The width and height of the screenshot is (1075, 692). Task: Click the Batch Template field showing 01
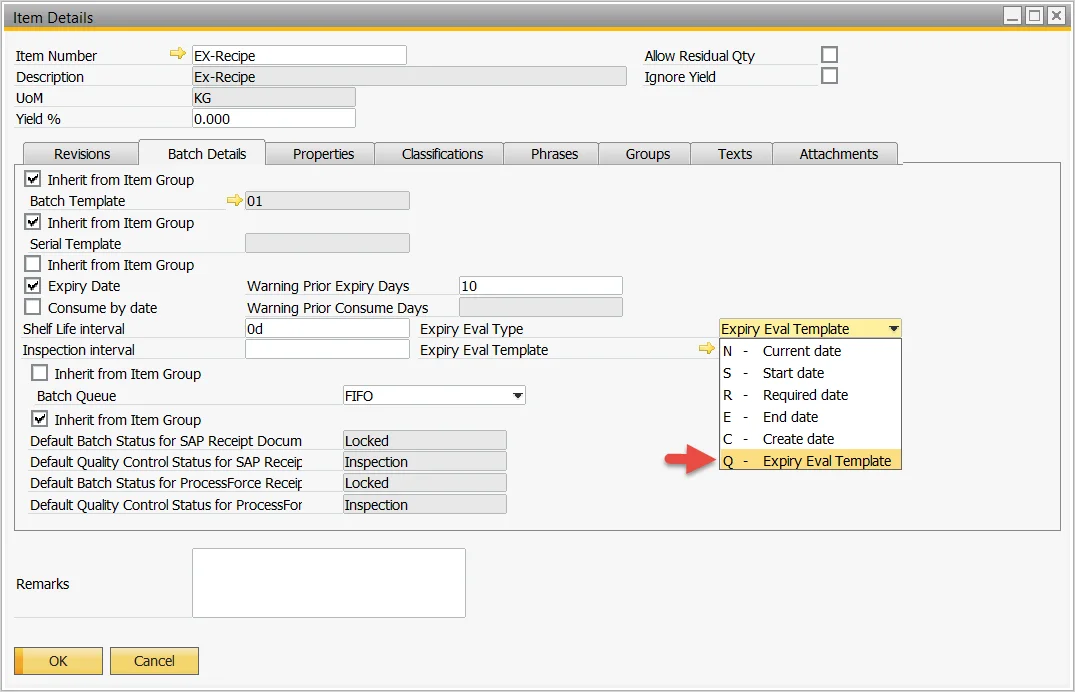(327, 200)
